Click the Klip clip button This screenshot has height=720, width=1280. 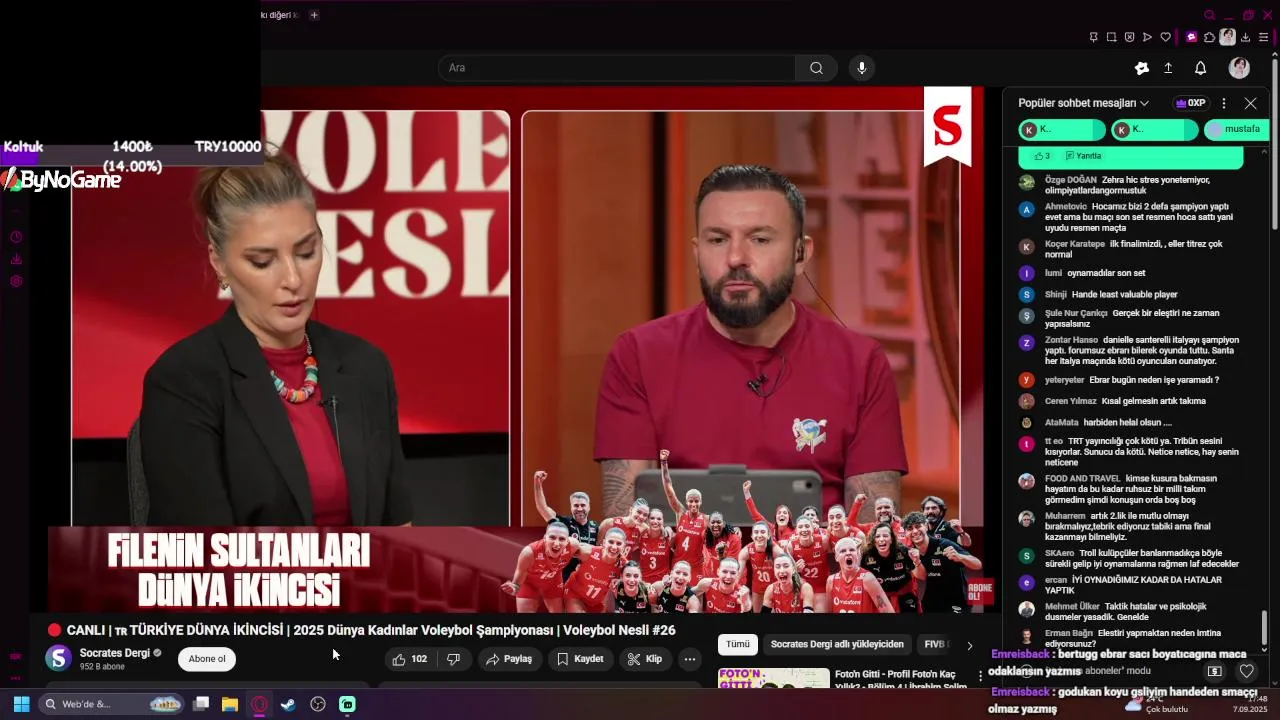click(x=644, y=659)
